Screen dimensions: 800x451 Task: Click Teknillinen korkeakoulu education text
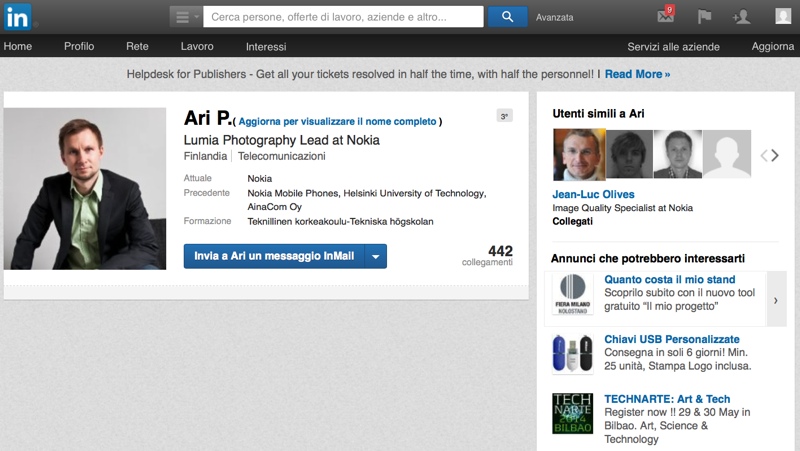(x=340, y=221)
